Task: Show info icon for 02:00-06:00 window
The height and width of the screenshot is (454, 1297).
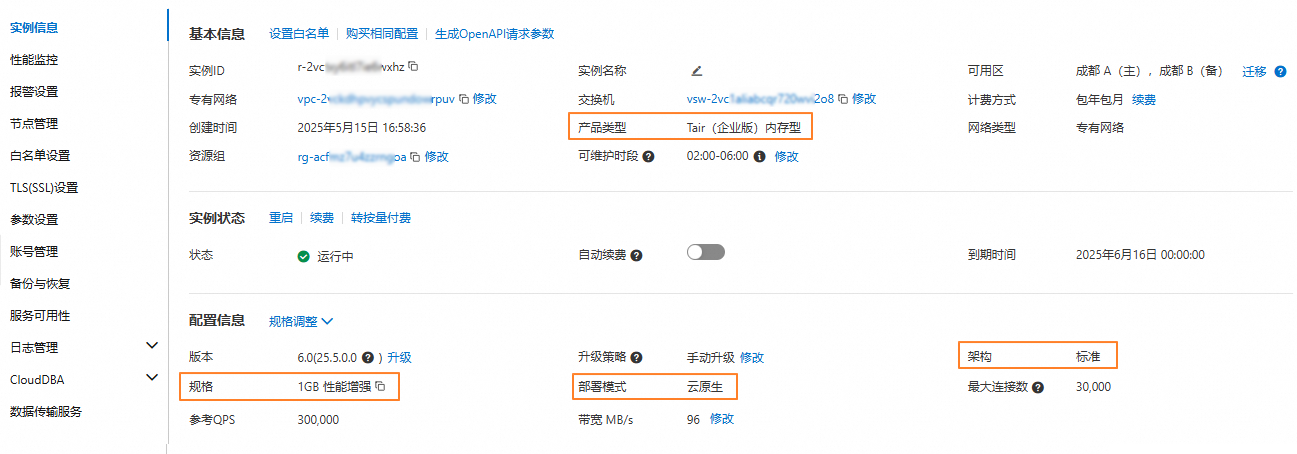Action: pyautogui.click(x=760, y=157)
